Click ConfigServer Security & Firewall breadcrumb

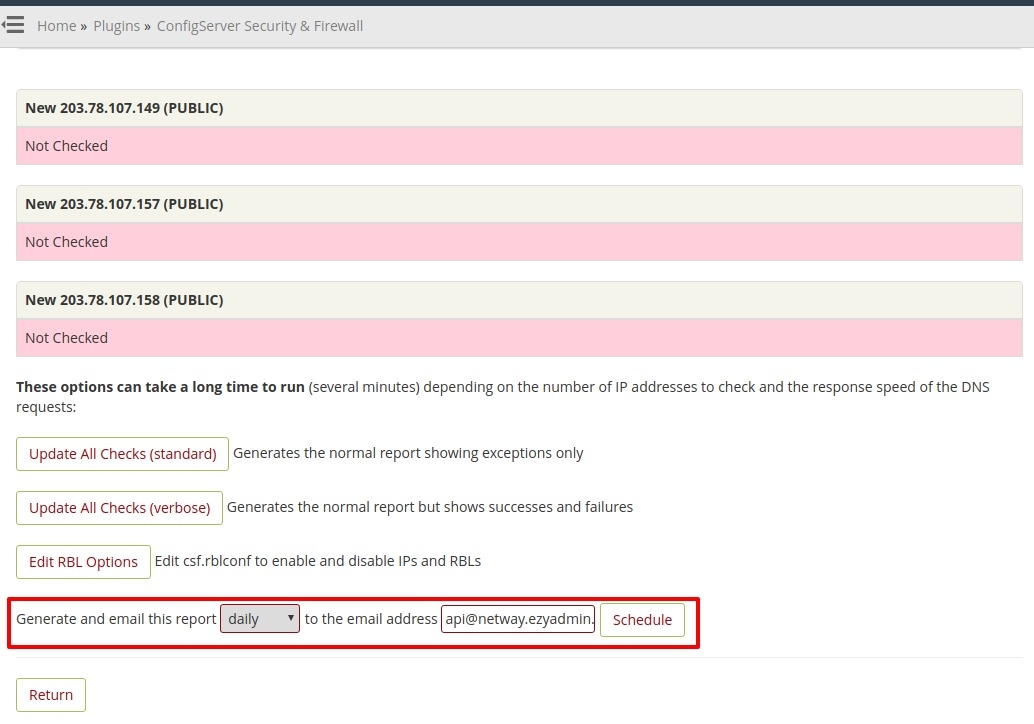click(x=260, y=26)
